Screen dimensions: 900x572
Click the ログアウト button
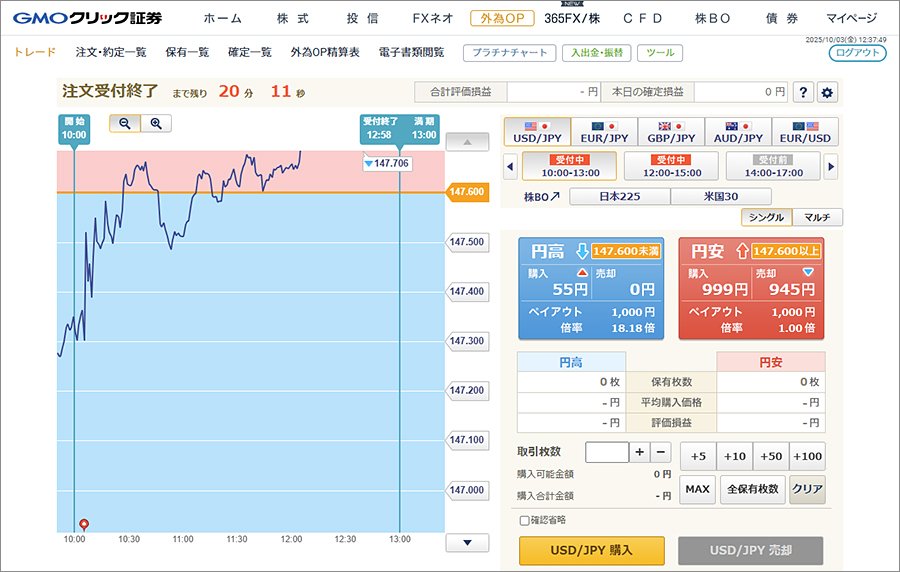pyautogui.click(x=857, y=53)
